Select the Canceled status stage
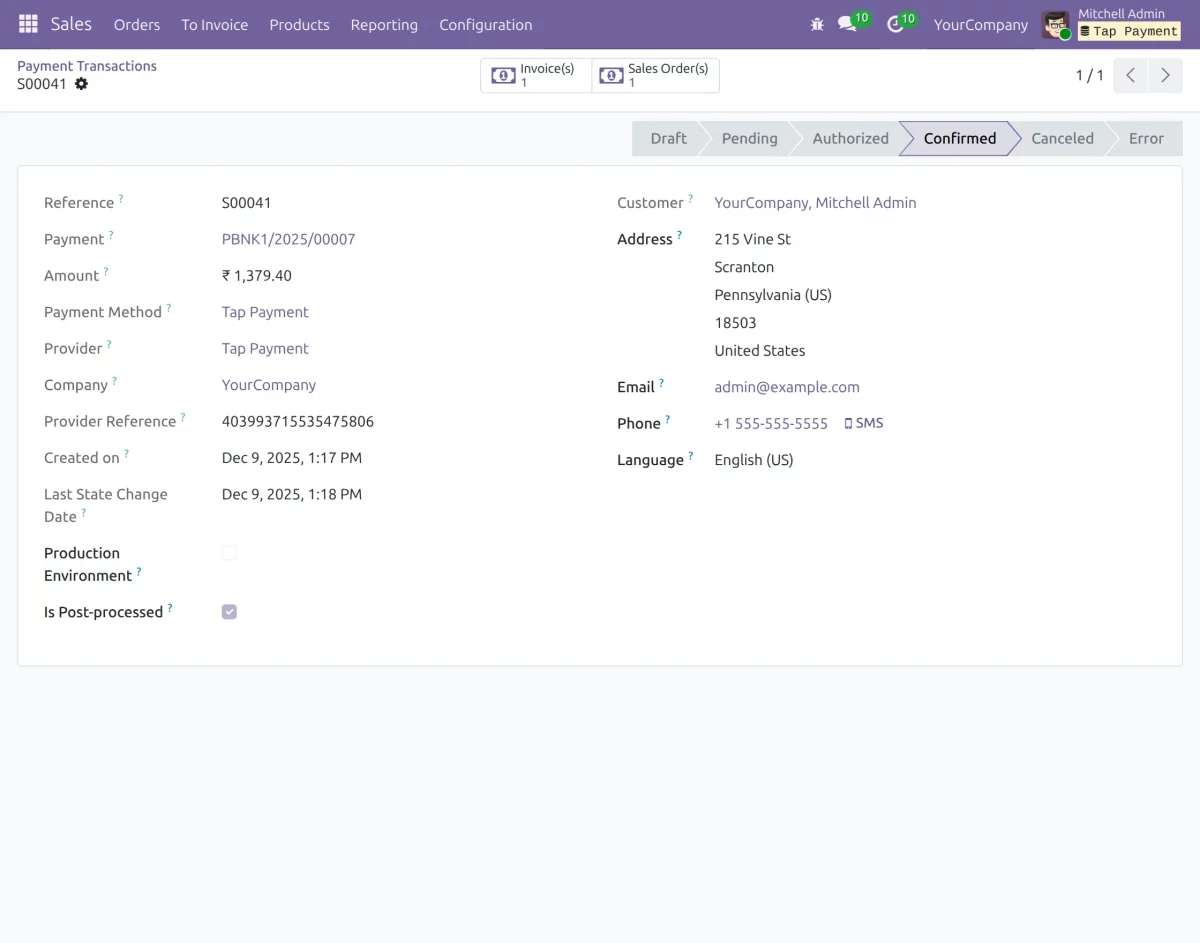Screen dimensions: 1200x943 coord(1062,138)
